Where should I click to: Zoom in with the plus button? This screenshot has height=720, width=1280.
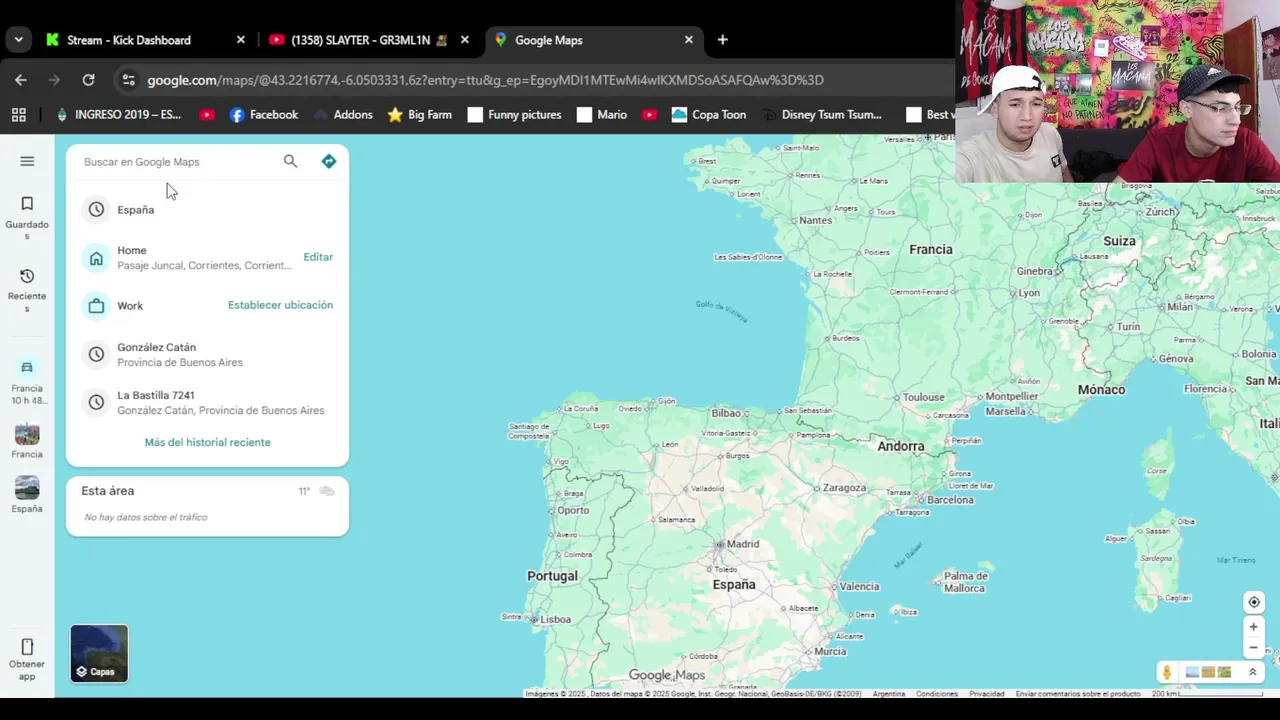click(x=1253, y=627)
